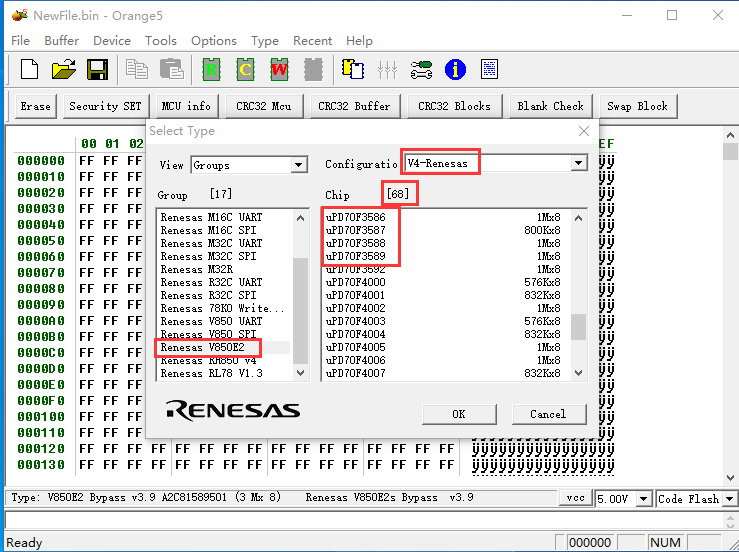This screenshot has height=552, width=739.
Task: Click the Erase button
Action: 36,107
